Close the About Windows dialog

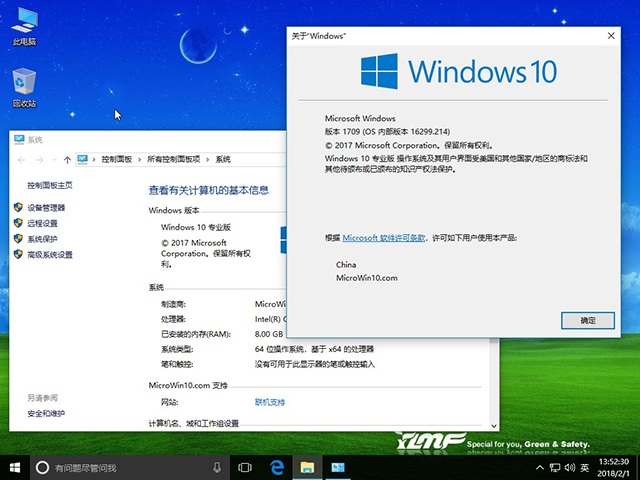(611, 36)
